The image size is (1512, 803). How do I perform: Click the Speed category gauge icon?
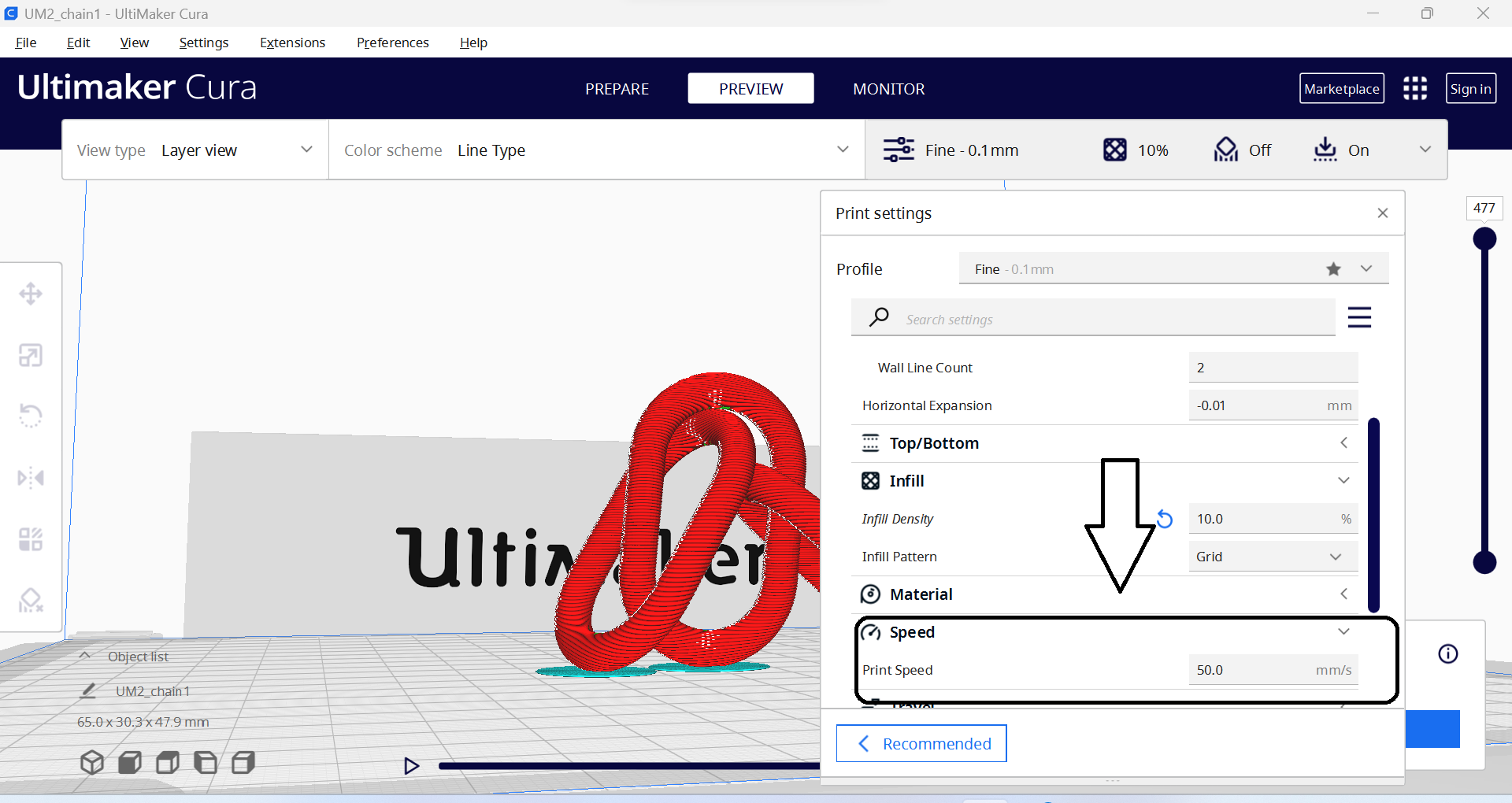click(x=871, y=632)
